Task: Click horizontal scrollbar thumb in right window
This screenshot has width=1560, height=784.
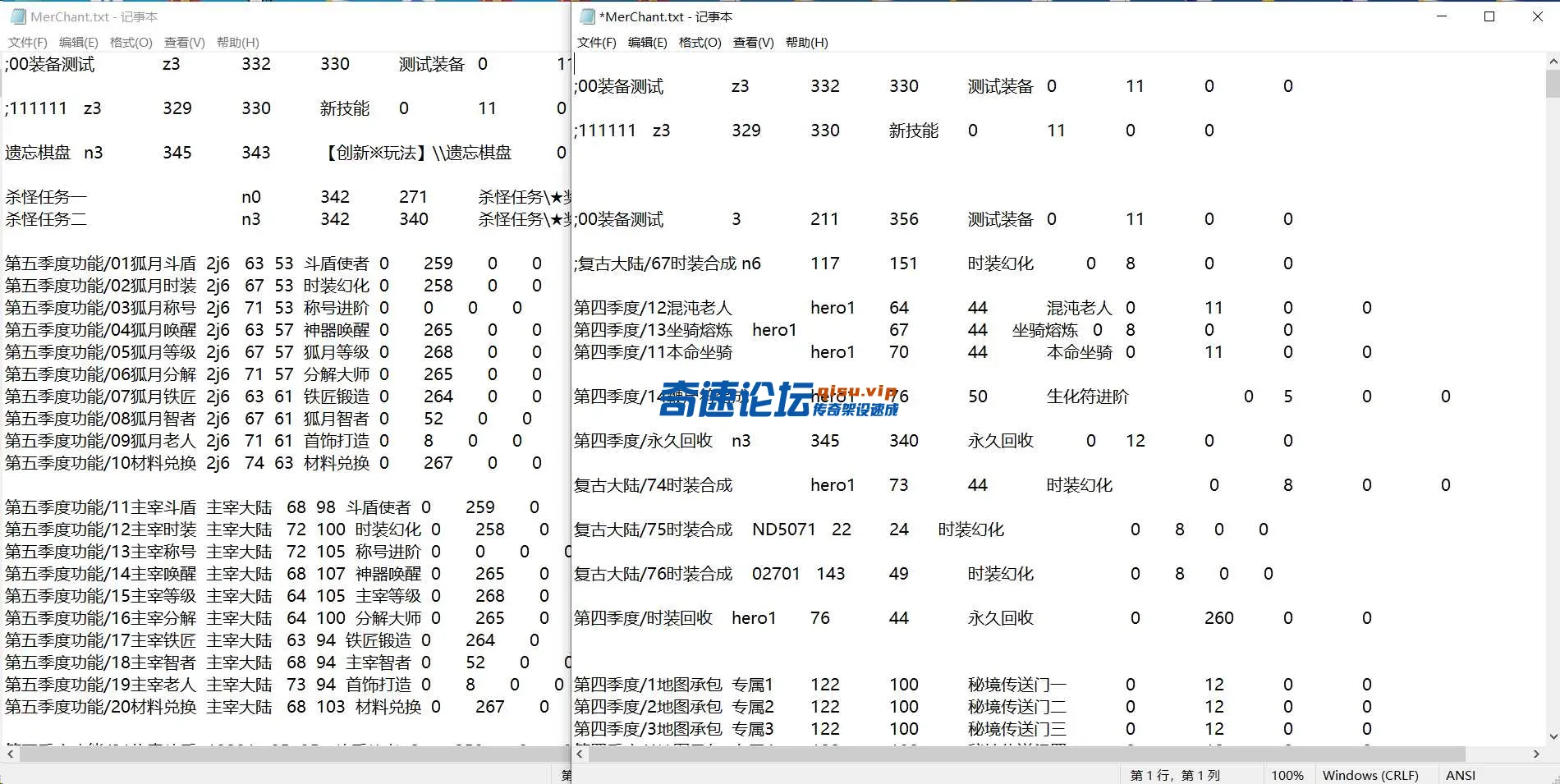Action: coord(1026,754)
